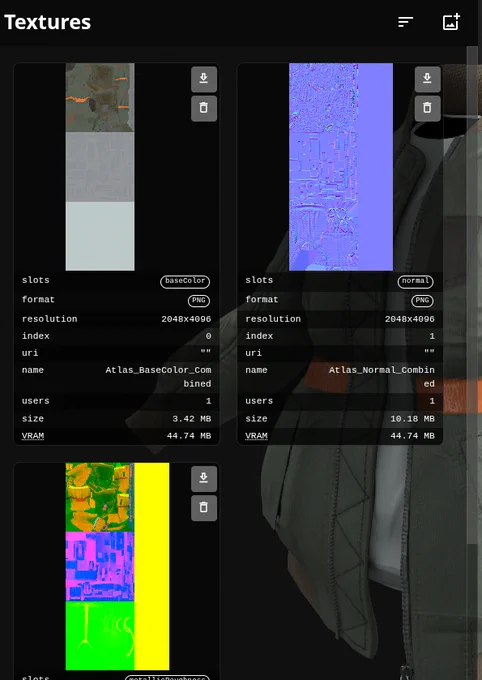This screenshot has height=680, width=482.
Task: Open the sort/filter textures icon
Action: (x=405, y=22)
